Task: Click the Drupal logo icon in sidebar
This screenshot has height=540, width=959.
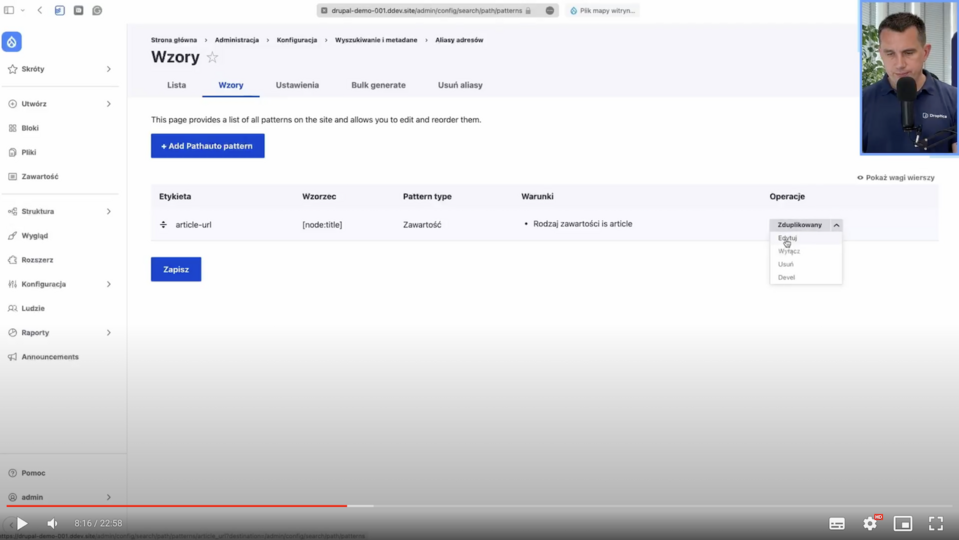Action: (12, 42)
